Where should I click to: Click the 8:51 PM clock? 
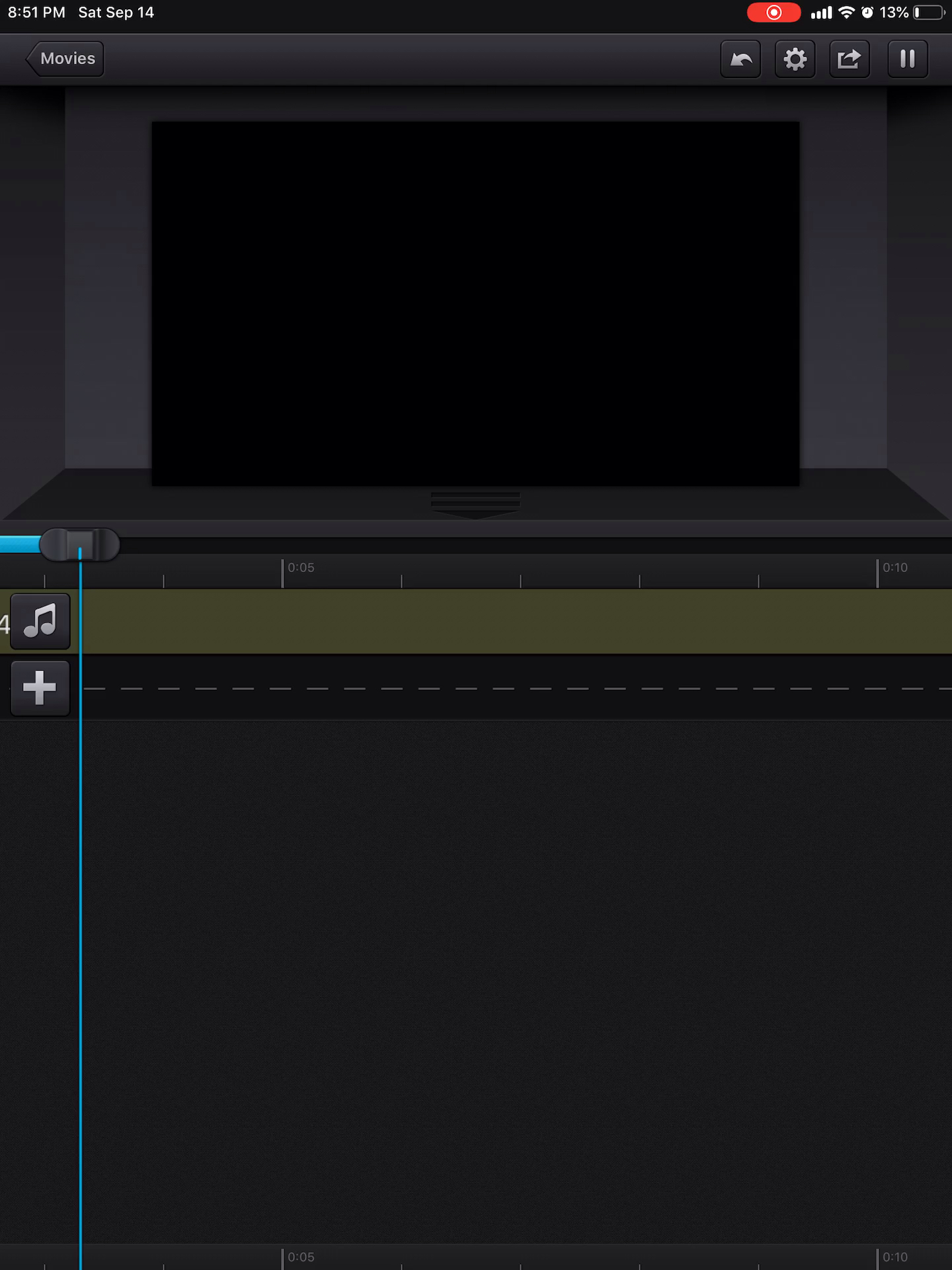(36, 13)
